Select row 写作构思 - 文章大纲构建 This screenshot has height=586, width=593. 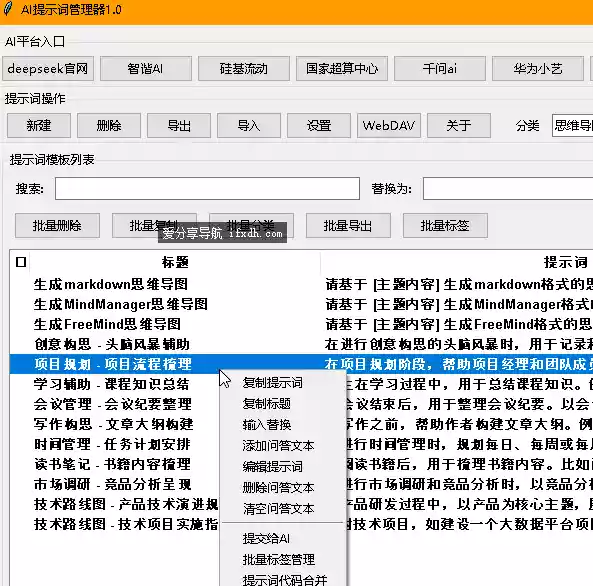pyautogui.click(x=113, y=424)
